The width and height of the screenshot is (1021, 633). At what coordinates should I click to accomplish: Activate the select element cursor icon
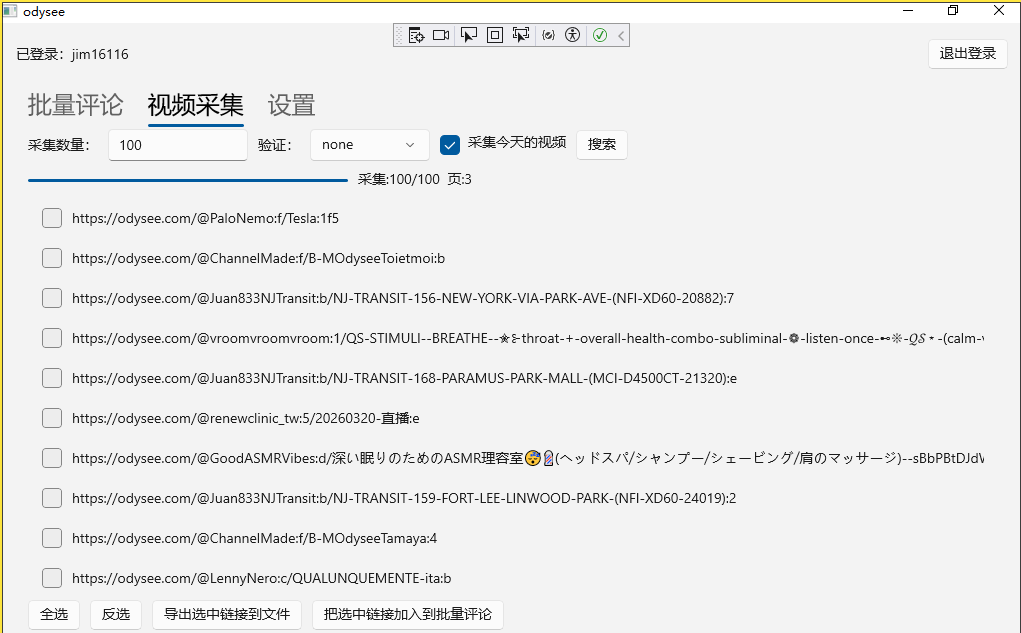468,35
